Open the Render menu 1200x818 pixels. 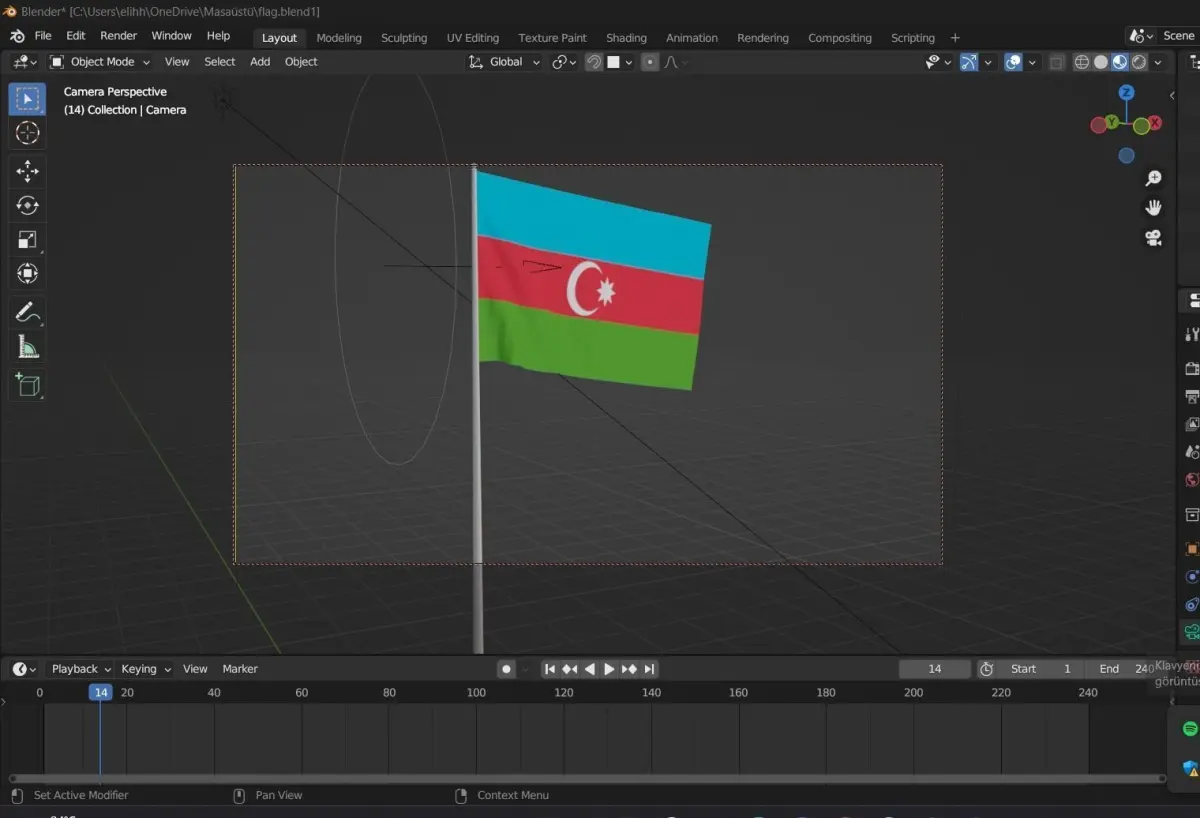pos(118,36)
